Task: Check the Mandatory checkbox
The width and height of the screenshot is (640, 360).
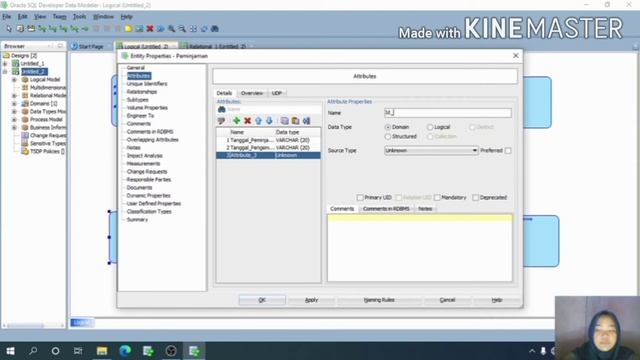Action: pos(437,198)
